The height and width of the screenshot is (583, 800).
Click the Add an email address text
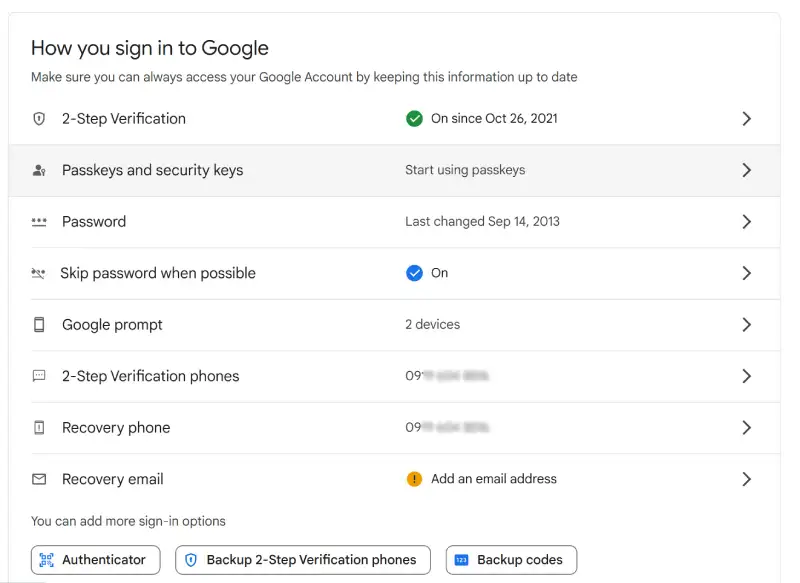(493, 479)
